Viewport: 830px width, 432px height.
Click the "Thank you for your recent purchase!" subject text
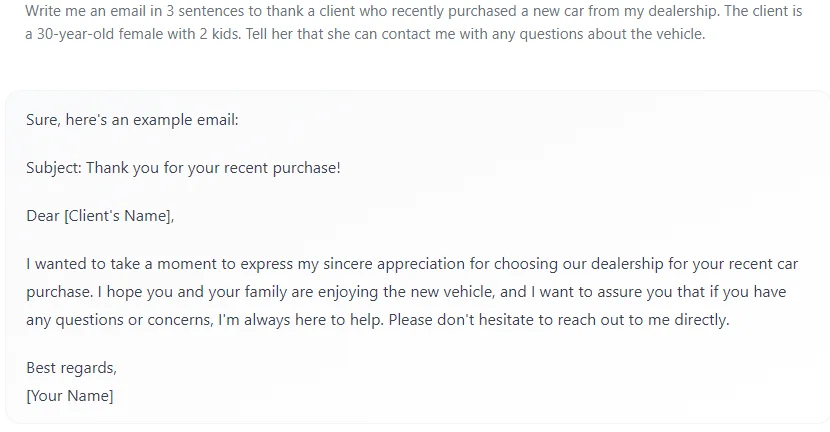[x=213, y=168]
